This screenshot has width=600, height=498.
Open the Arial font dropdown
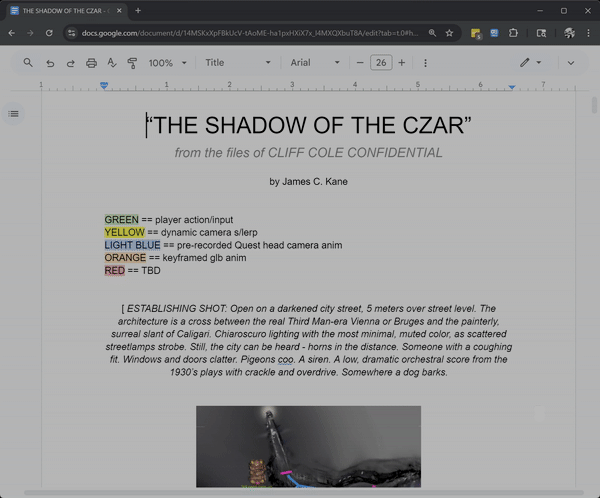click(316, 63)
